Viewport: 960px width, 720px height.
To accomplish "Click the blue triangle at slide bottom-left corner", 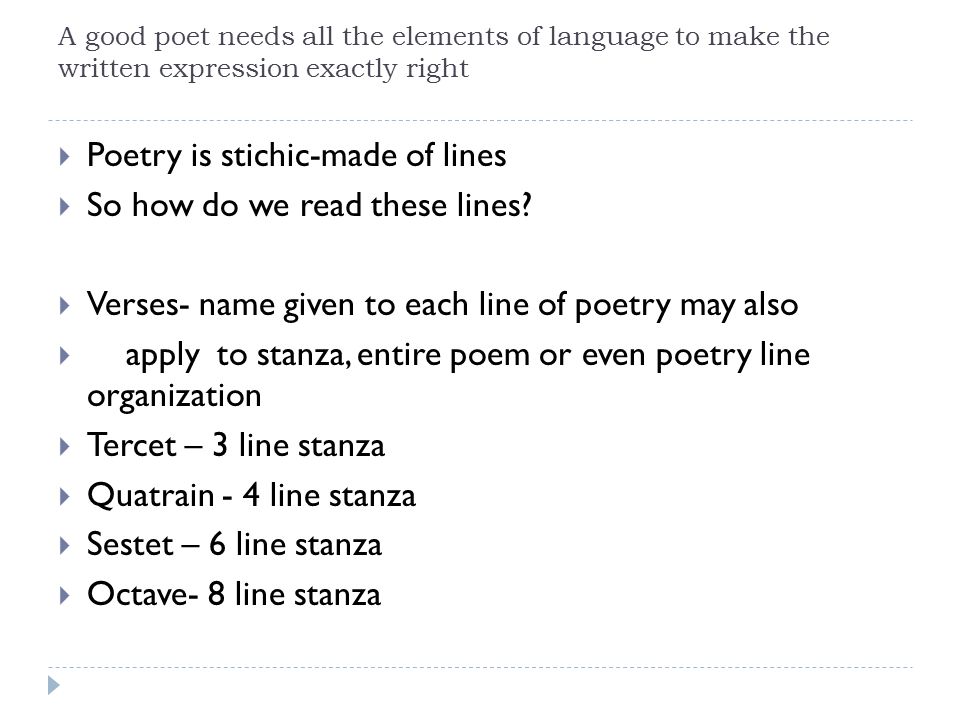I will (x=54, y=685).
